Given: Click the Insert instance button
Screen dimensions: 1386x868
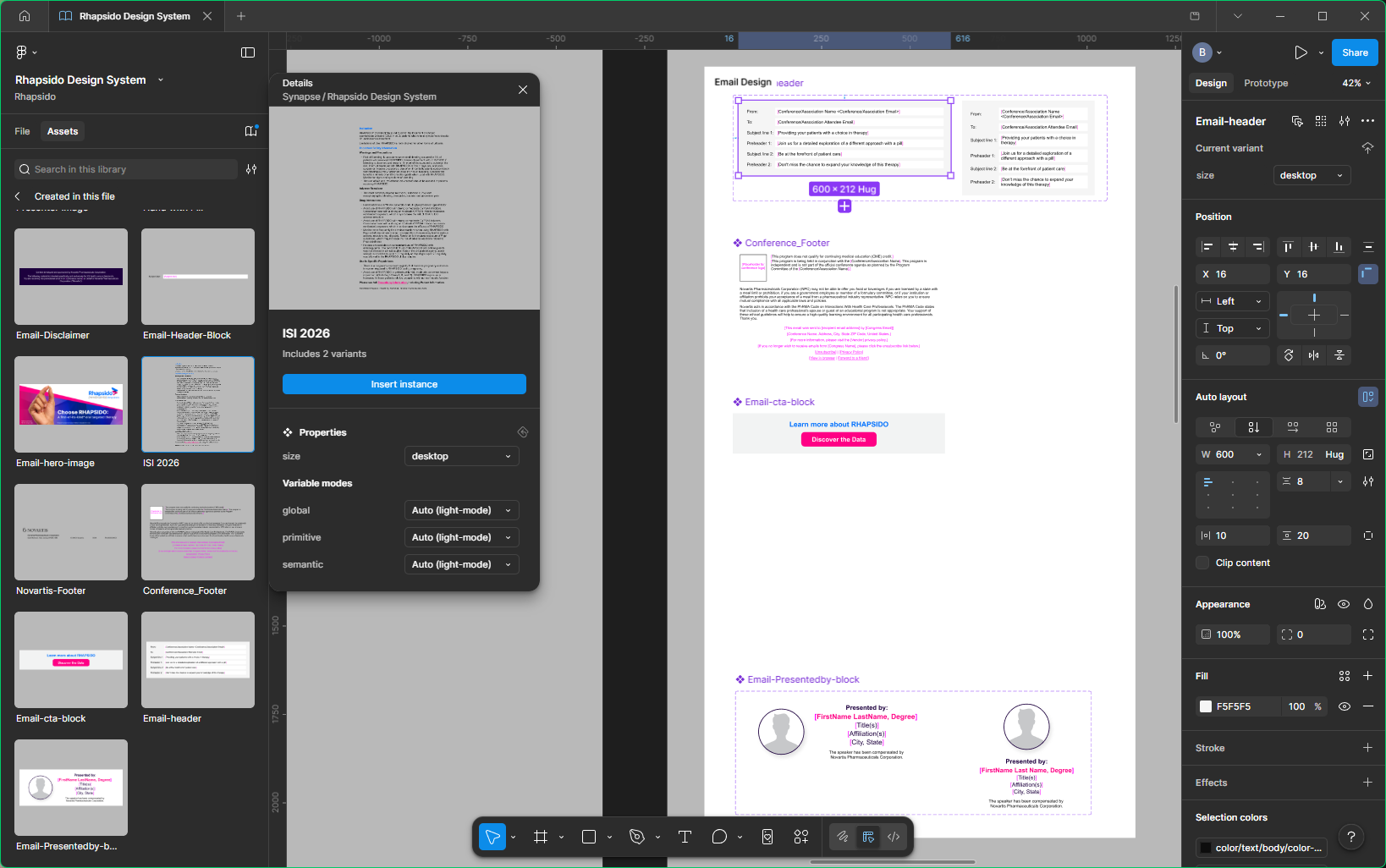Looking at the screenshot, I should coord(404,383).
